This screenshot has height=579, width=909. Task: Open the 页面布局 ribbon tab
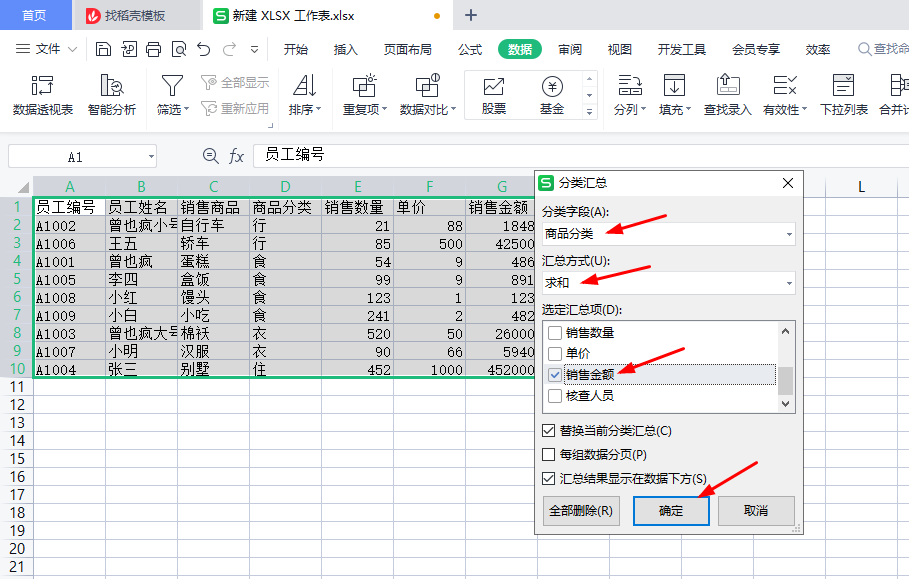click(x=408, y=49)
